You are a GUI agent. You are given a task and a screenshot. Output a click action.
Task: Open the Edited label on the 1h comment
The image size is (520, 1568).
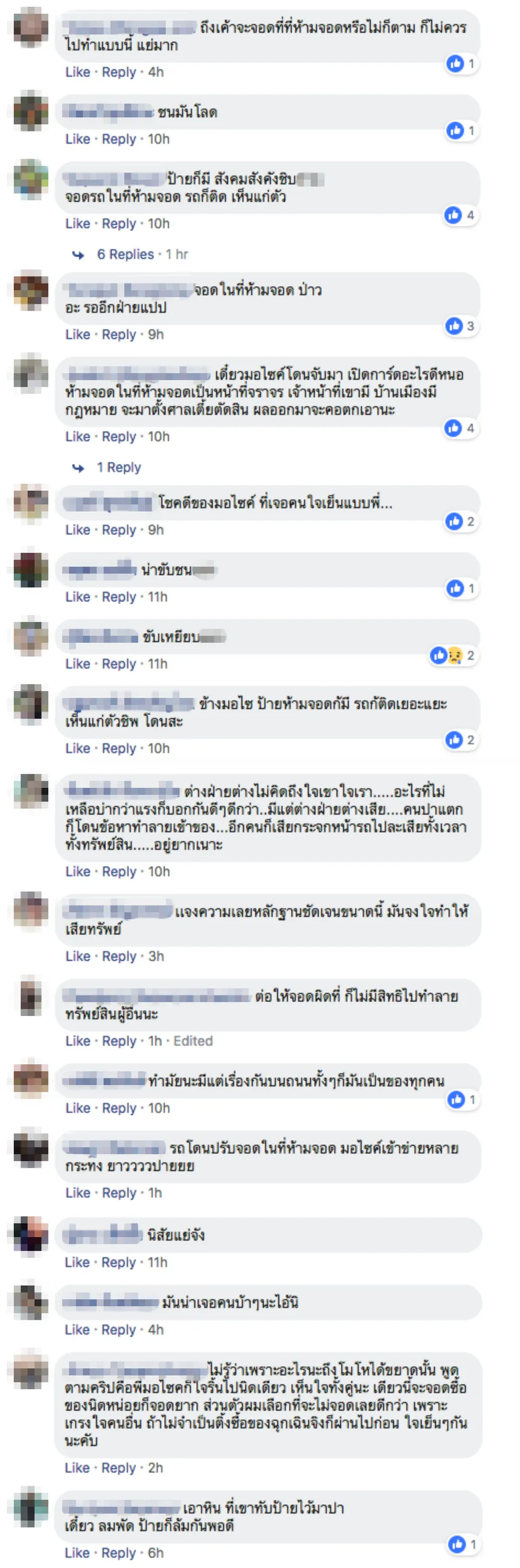(193, 1041)
